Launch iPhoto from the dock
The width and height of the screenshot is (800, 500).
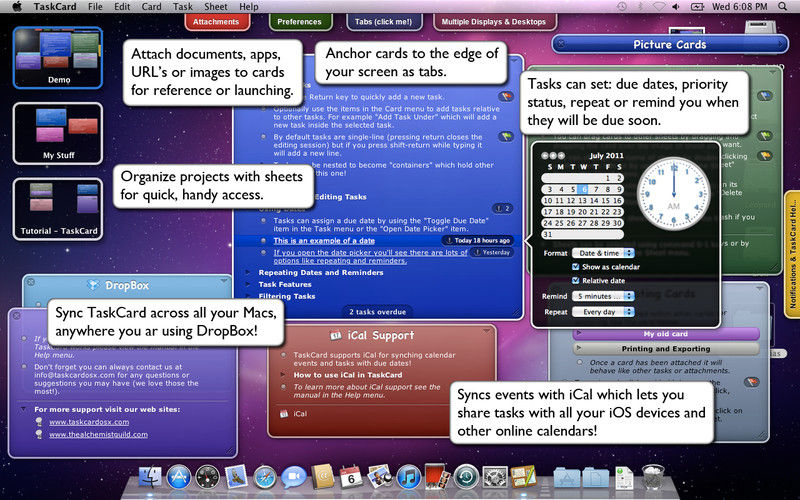pos(380,477)
